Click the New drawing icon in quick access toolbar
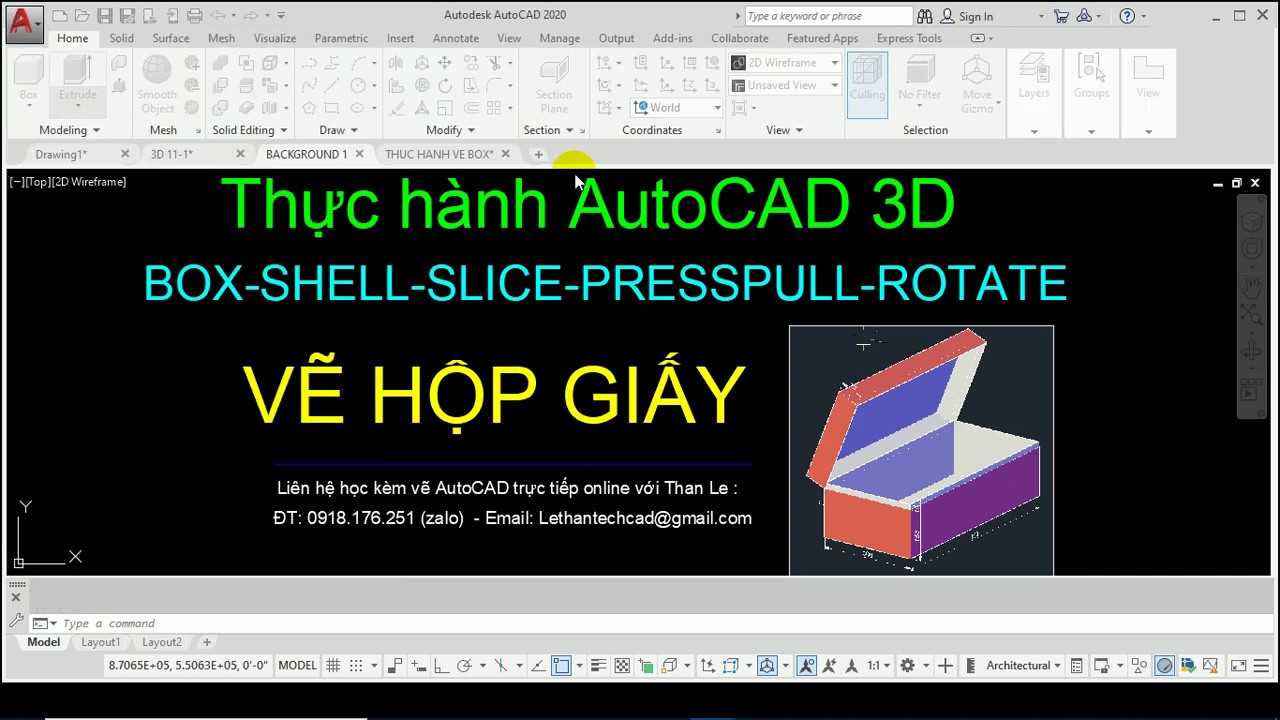Viewport: 1280px width, 720px height. (60, 15)
